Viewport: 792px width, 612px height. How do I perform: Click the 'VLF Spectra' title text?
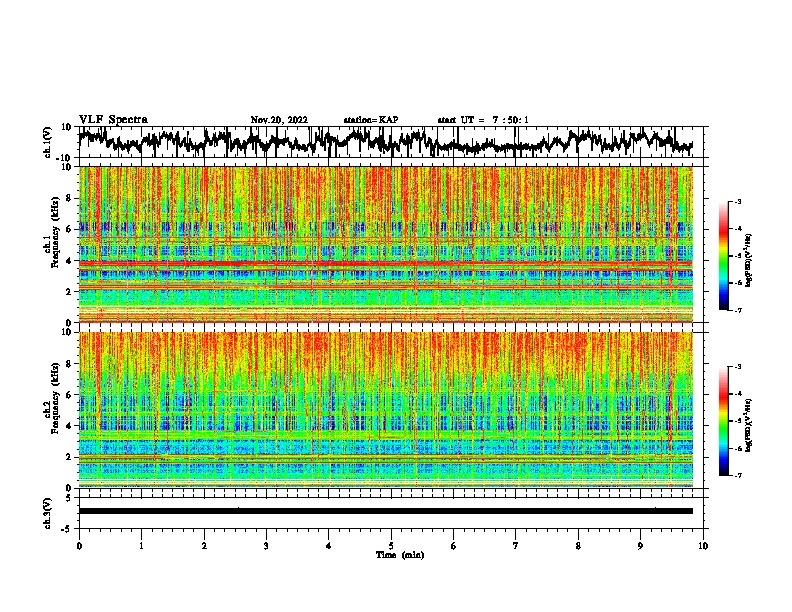pos(113,120)
